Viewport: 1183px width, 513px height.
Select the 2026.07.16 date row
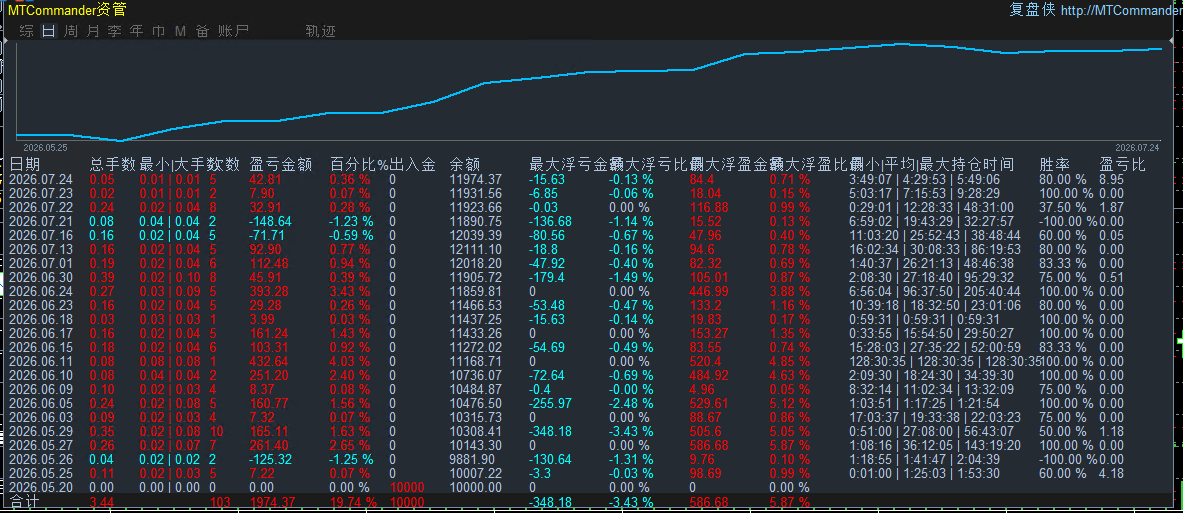click(41, 235)
